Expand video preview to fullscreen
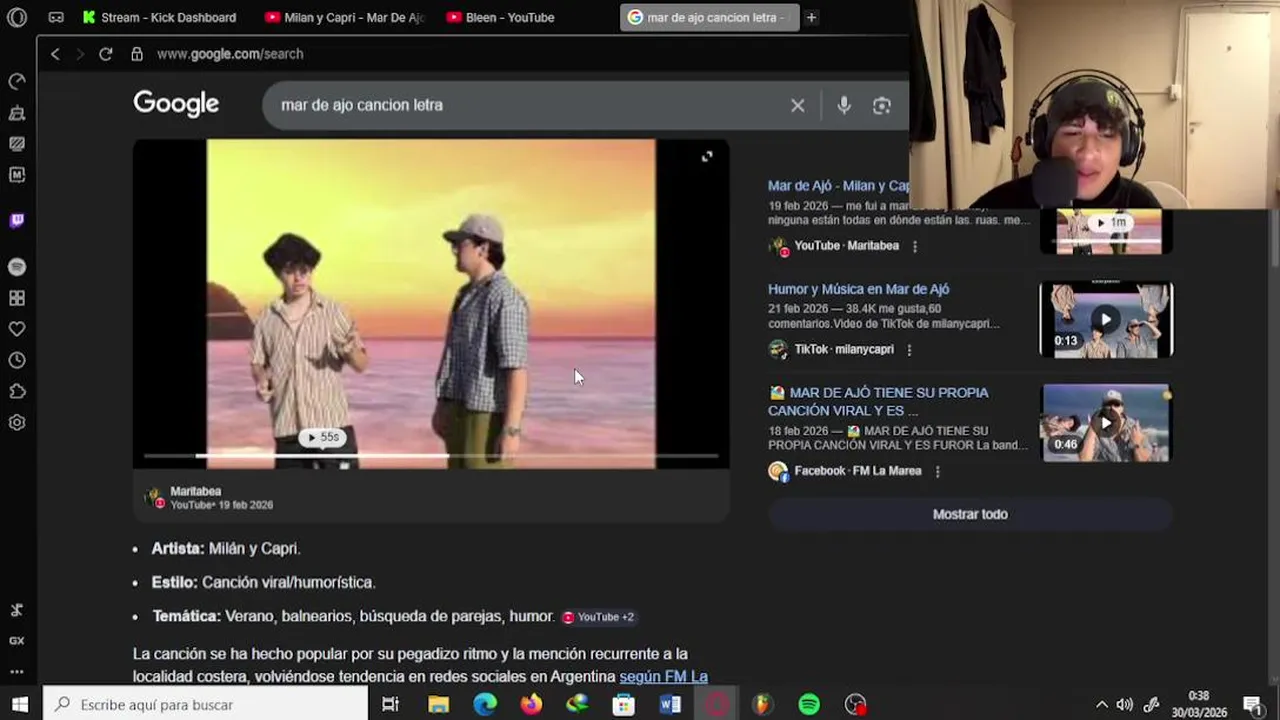 coord(707,156)
